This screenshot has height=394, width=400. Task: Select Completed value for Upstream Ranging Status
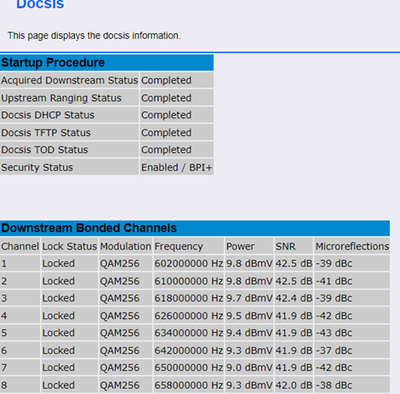177,98
